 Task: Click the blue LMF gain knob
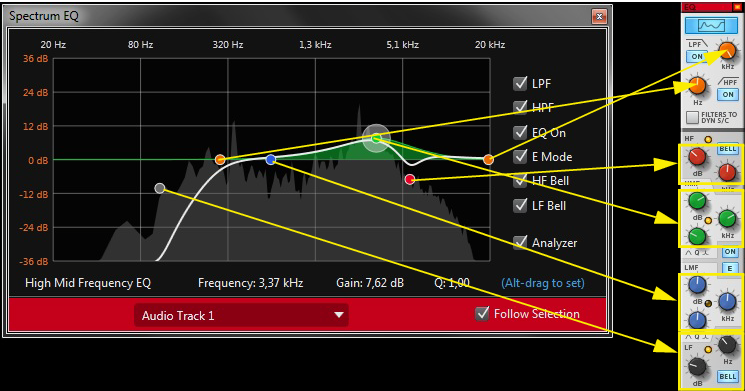(x=697, y=285)
